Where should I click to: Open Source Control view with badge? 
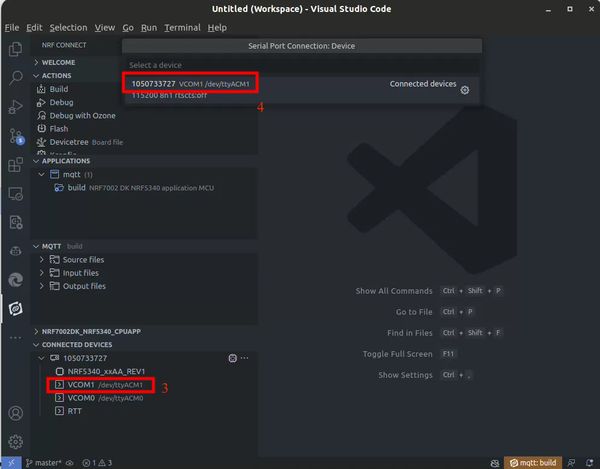pyautogui.click(x=16, y=136)
